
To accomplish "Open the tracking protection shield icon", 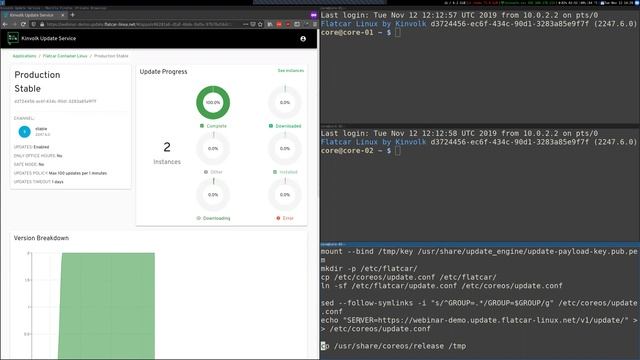I will (34, 24).
